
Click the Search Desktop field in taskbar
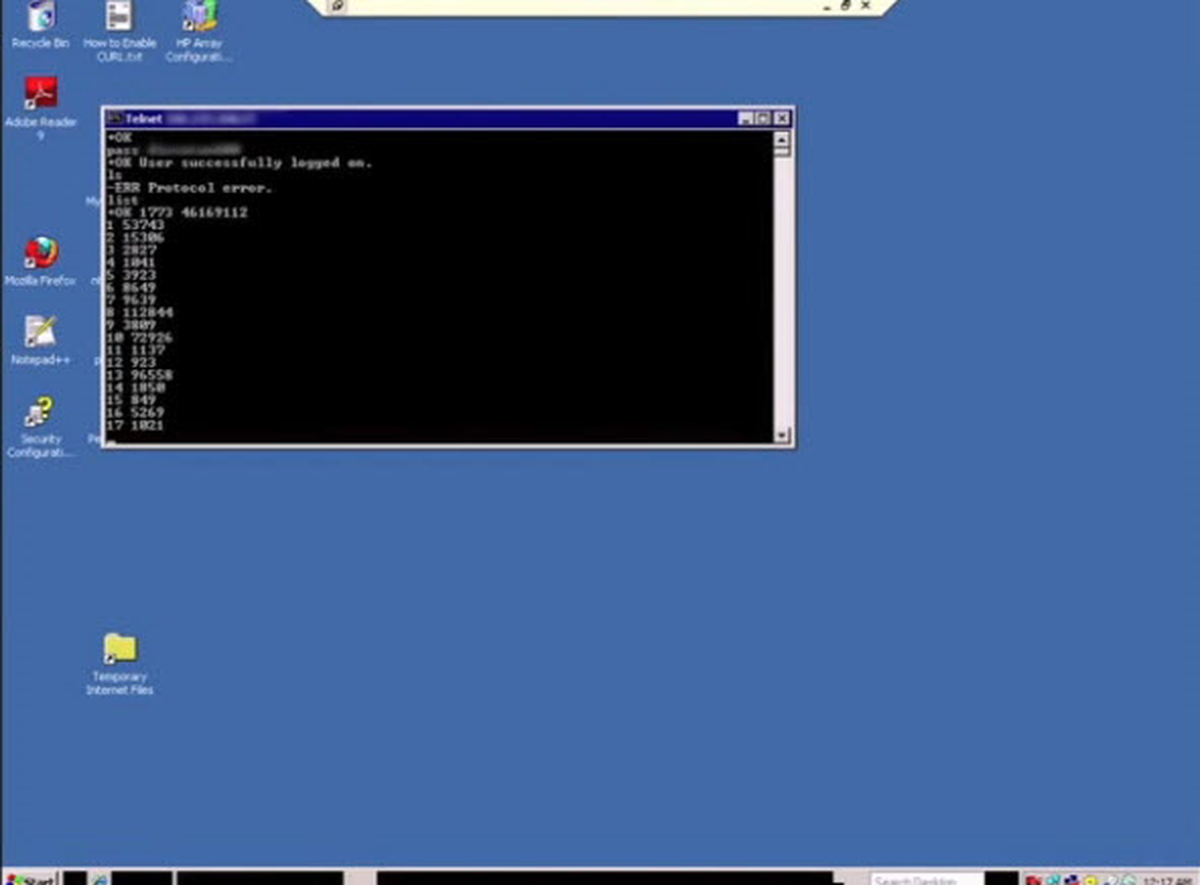coord(927,879)
